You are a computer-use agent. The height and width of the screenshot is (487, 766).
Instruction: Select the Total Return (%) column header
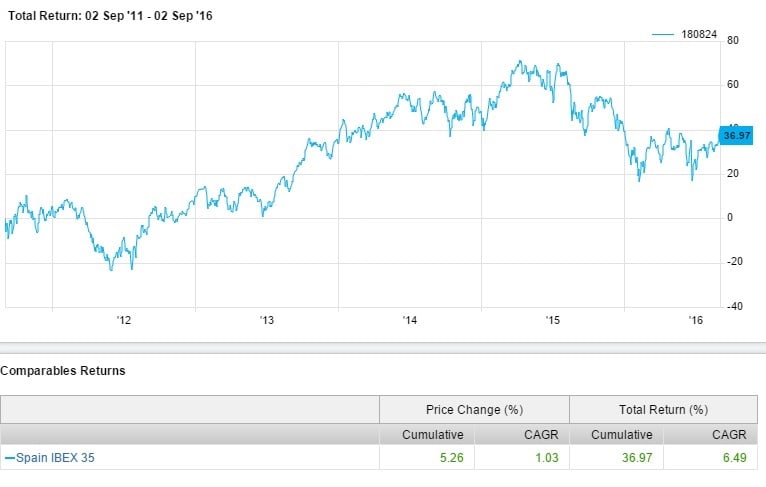click(x=664, y=409)
